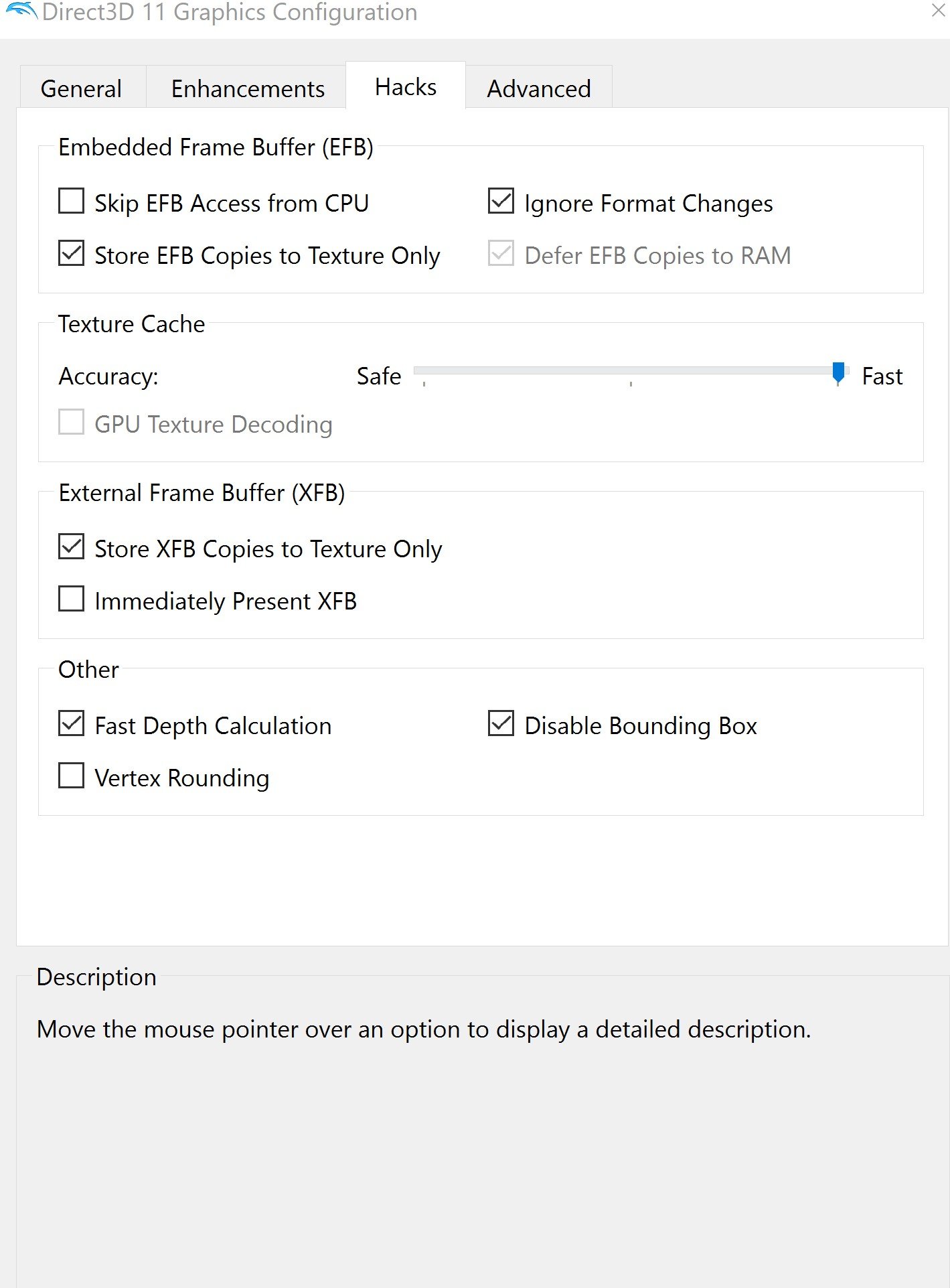Go to the Advanced tab
The image size is (950, 1288).
click(539, 88)
